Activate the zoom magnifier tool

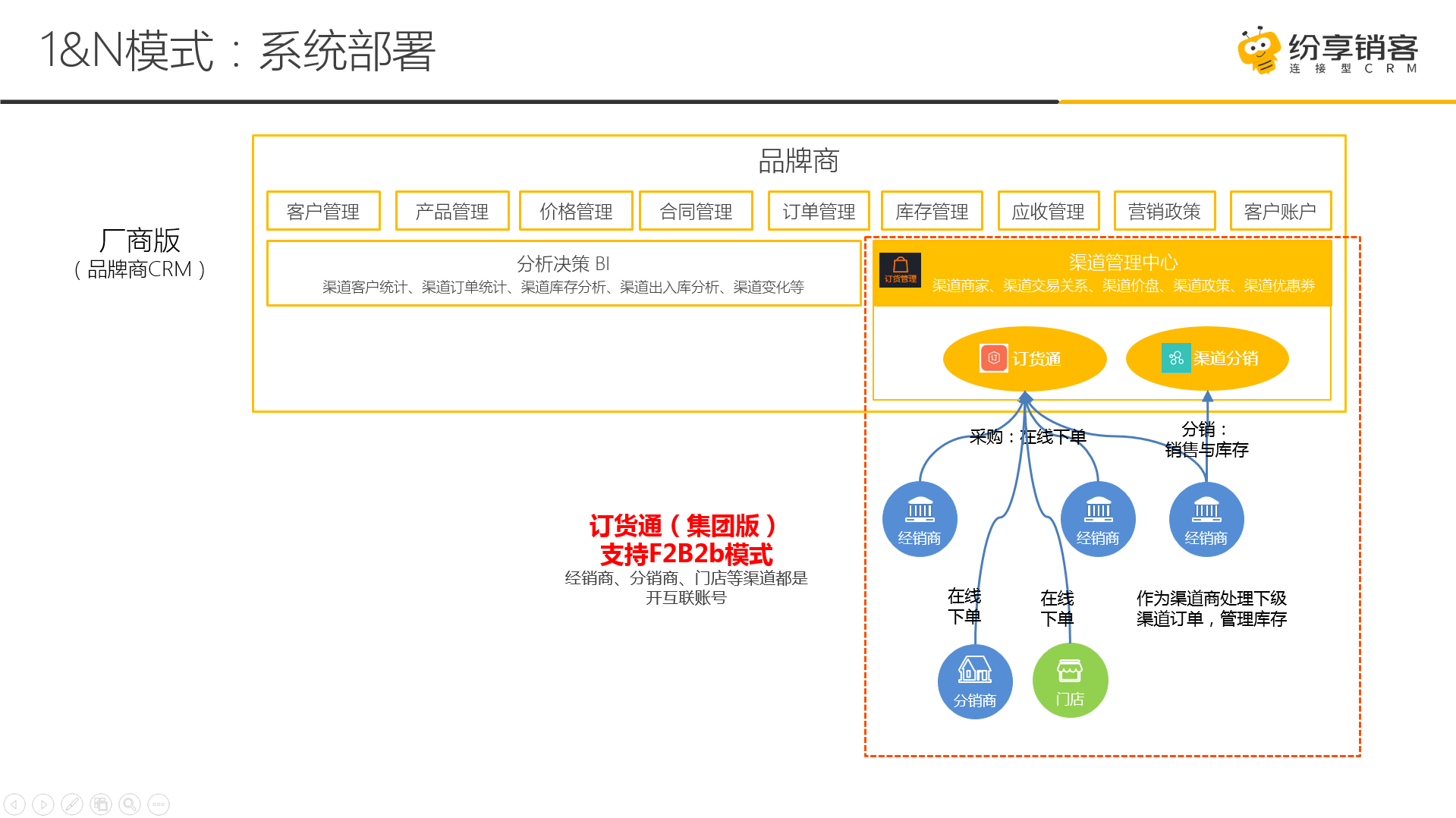[x=130, y=804]
